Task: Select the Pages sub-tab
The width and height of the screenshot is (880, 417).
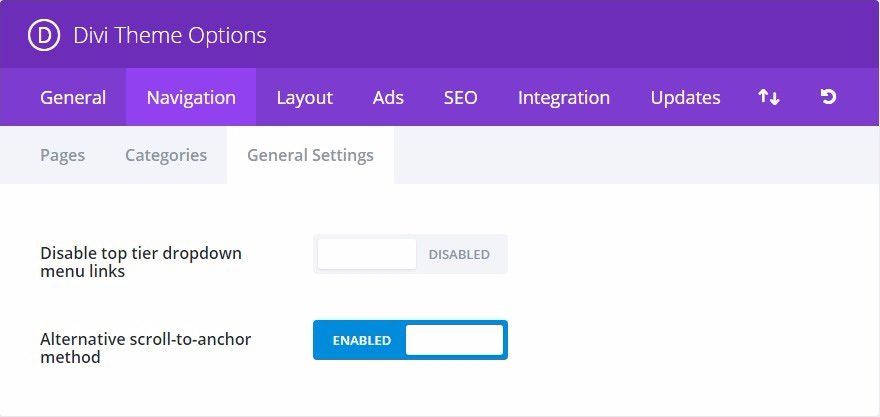Action: [x=62, y=155]
